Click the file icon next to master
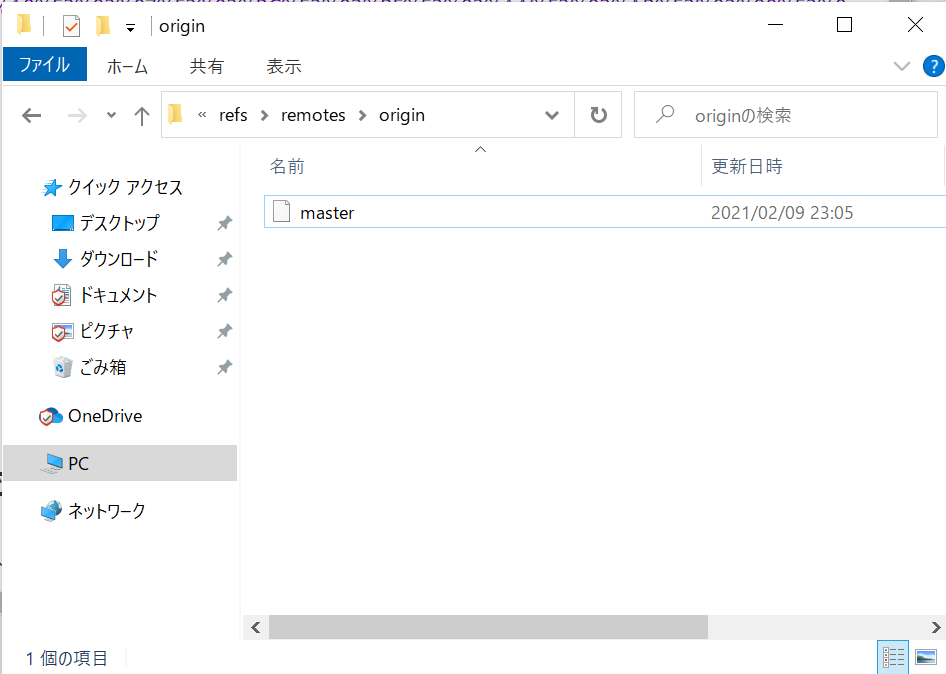The width and height of the screenshot is (946, 674). pos(281,212)
